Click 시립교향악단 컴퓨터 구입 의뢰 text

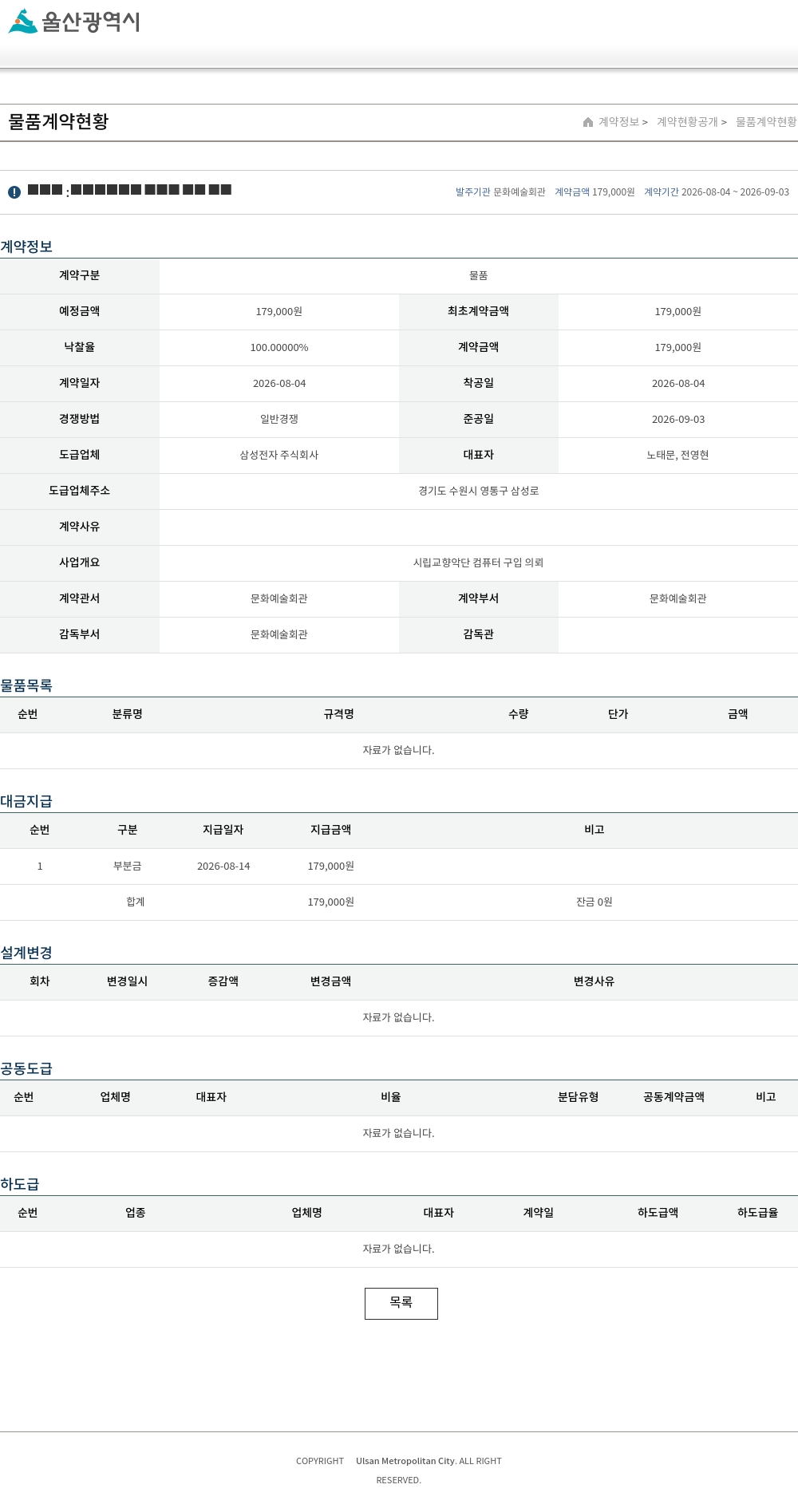(x=479, y=563)
